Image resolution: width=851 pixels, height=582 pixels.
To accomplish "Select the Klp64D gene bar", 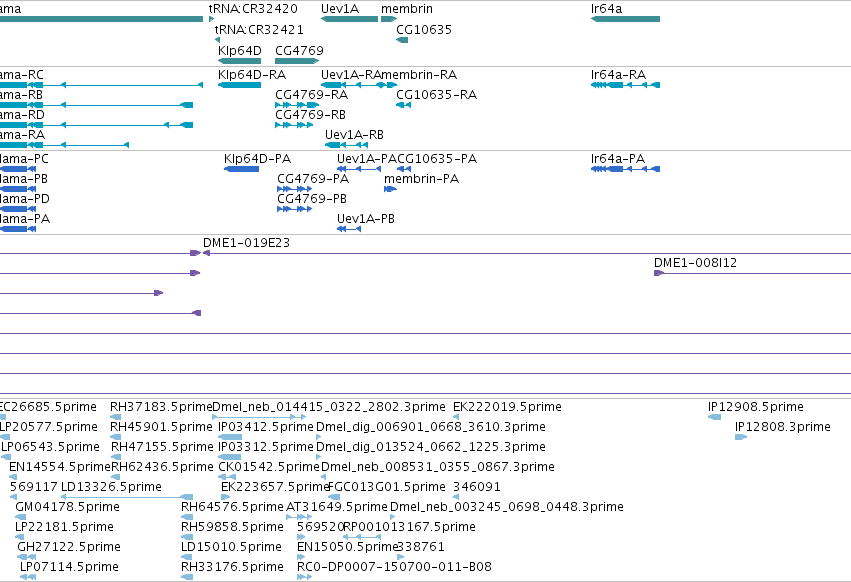I will 239,61.
